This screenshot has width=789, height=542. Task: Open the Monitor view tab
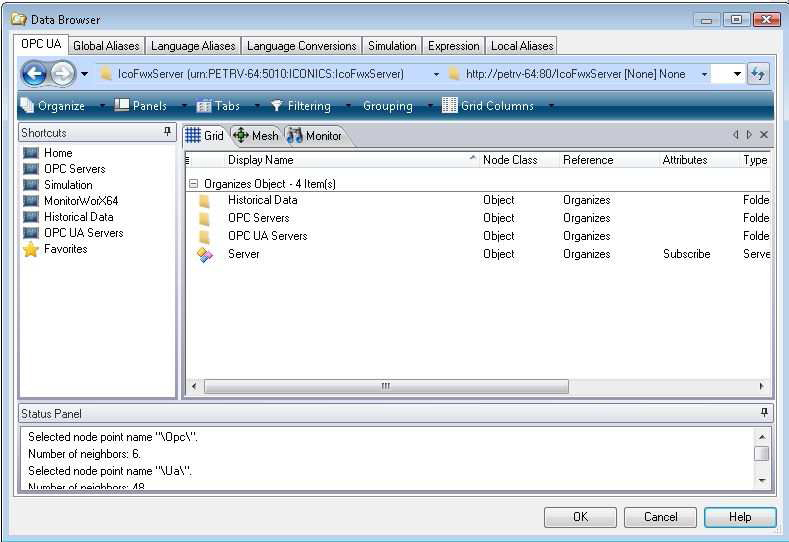(314, 136)
